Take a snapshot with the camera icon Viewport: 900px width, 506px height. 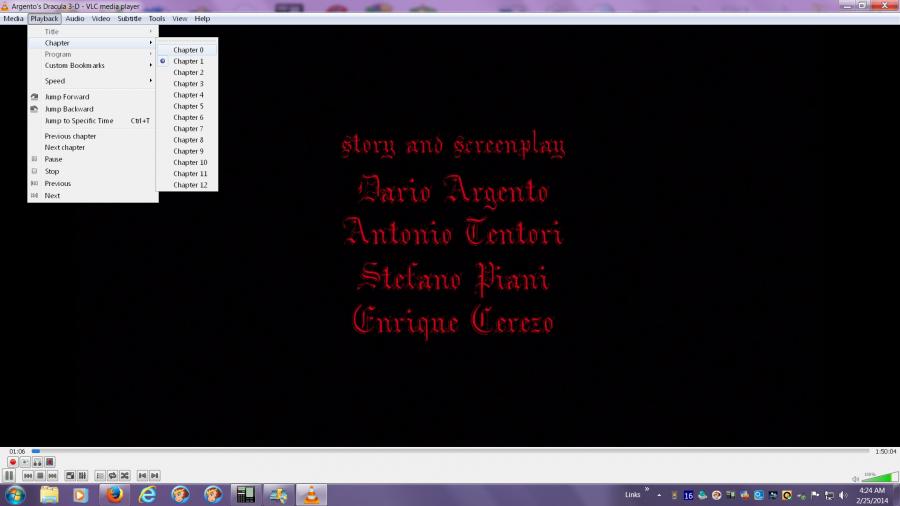coord(25,462)
